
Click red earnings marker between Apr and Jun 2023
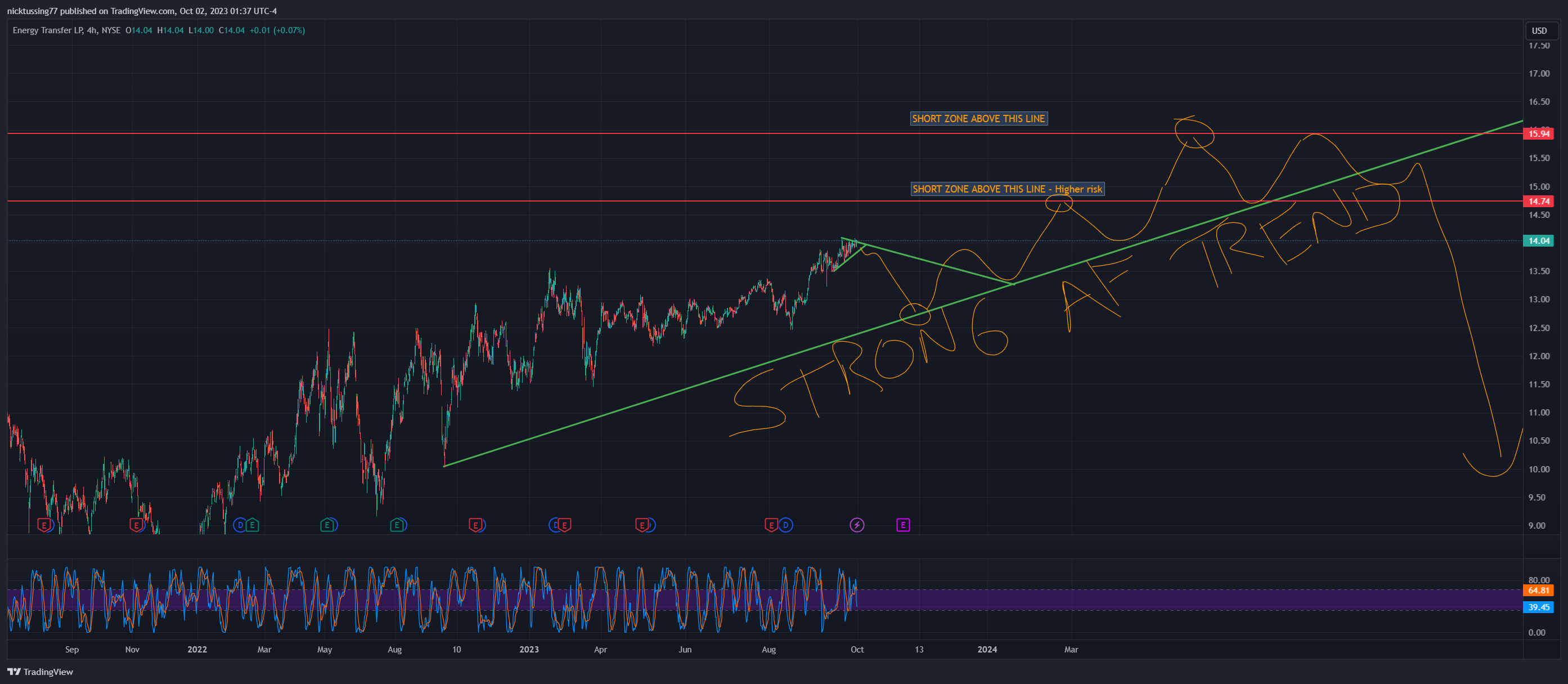pyautogui.click(x=641, y=525)
